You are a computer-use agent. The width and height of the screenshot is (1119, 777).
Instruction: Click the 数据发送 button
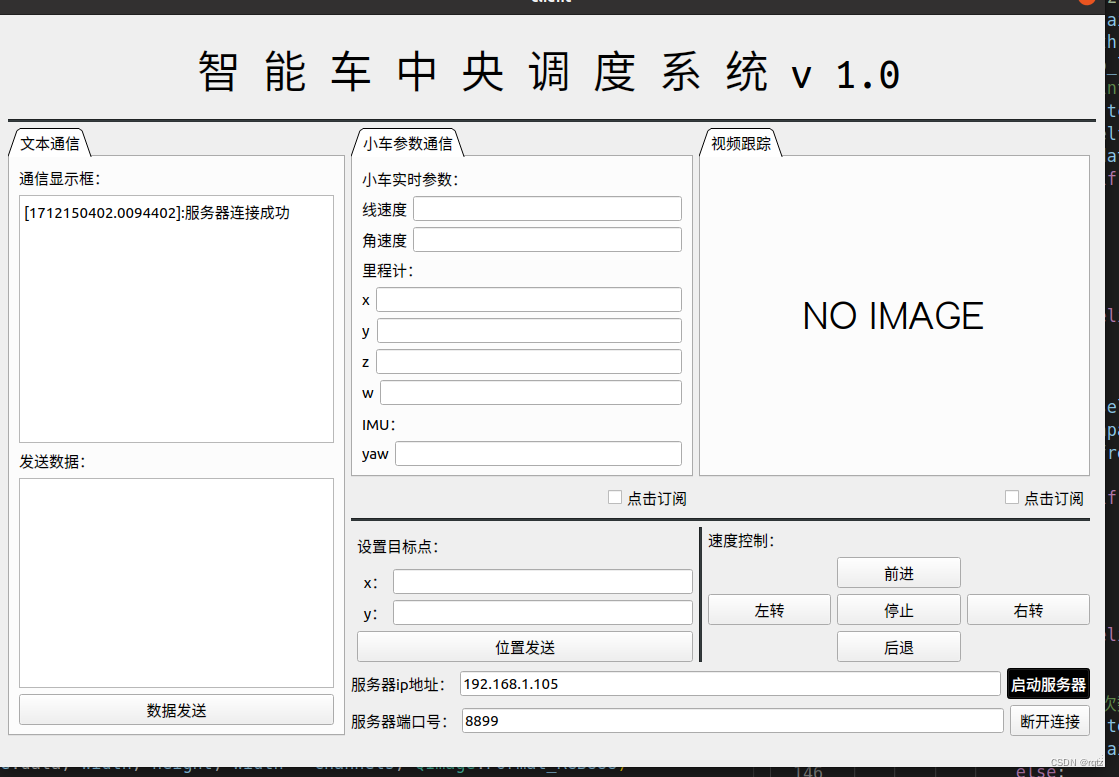click(176, 710)
